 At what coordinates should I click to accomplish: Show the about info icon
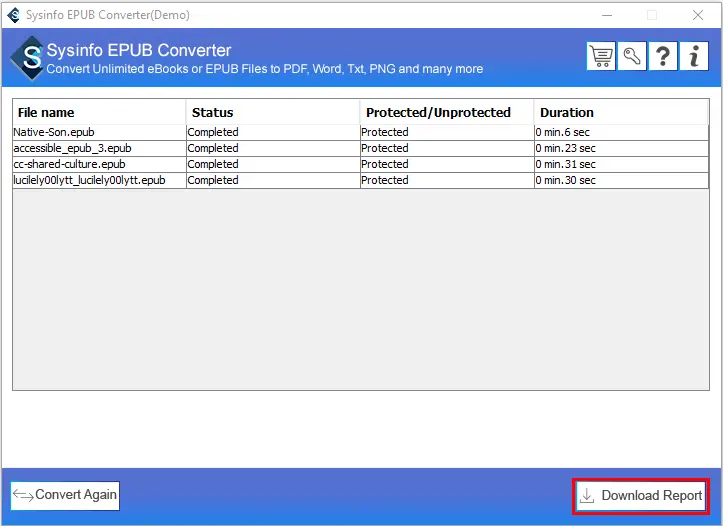pos(694,56)
